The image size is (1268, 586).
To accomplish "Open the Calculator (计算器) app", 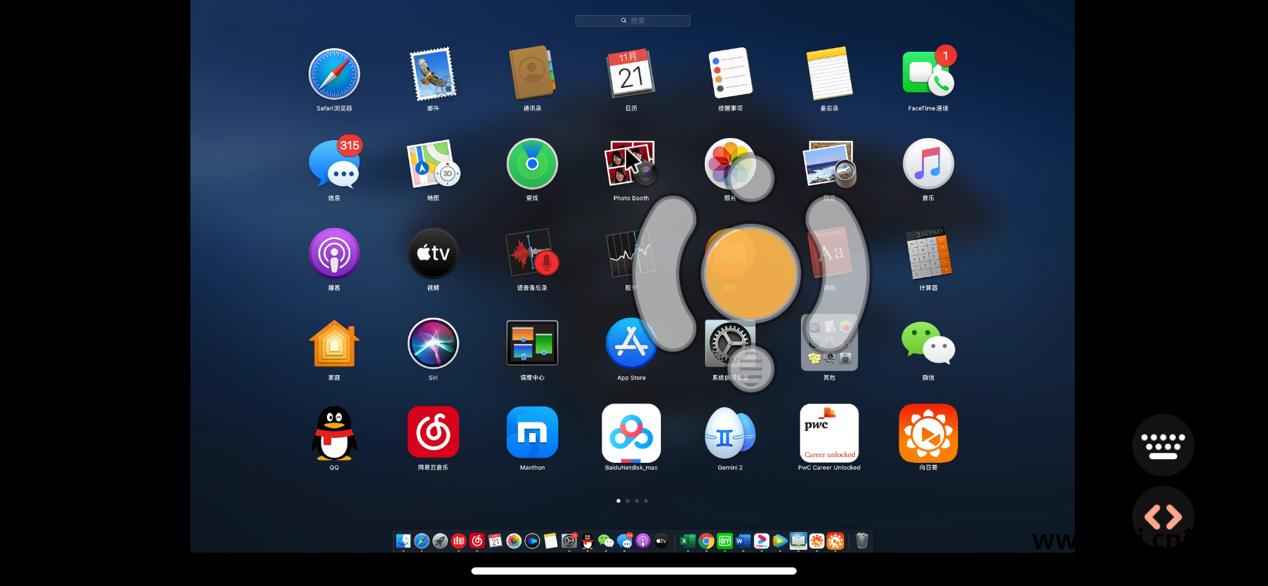I will (x=928, y=253).
